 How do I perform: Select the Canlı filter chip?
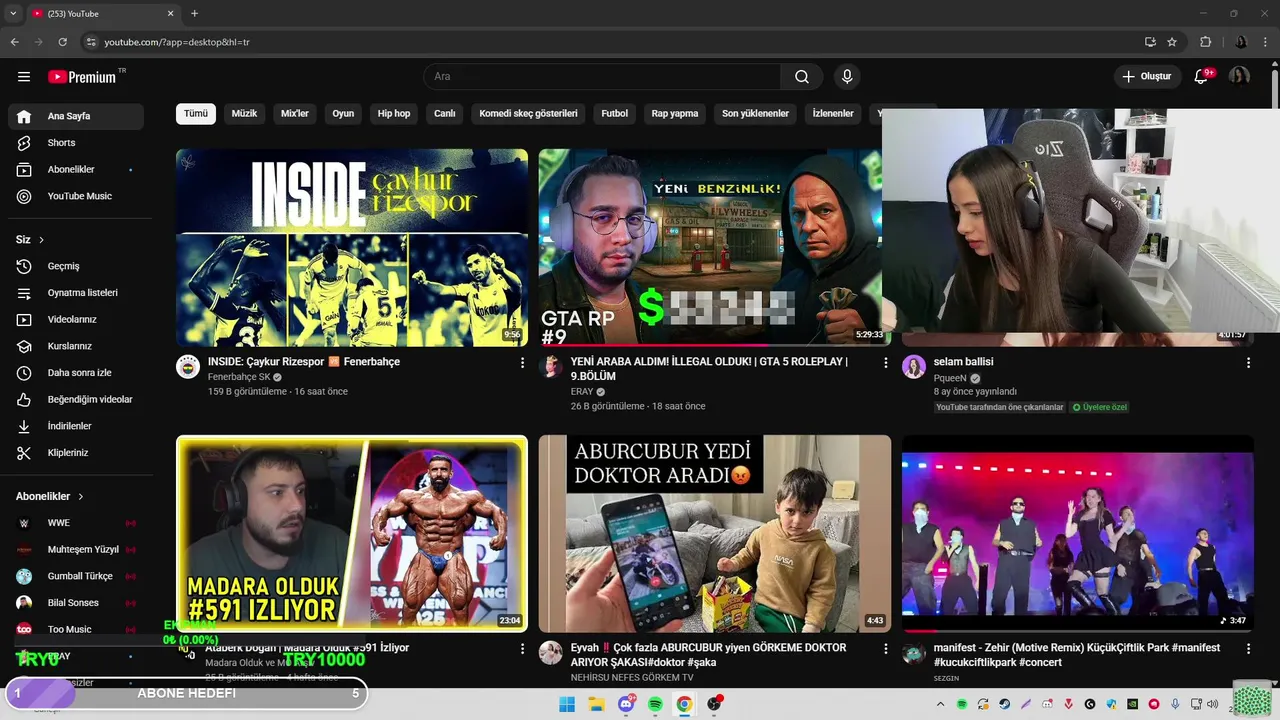point(445,114)
